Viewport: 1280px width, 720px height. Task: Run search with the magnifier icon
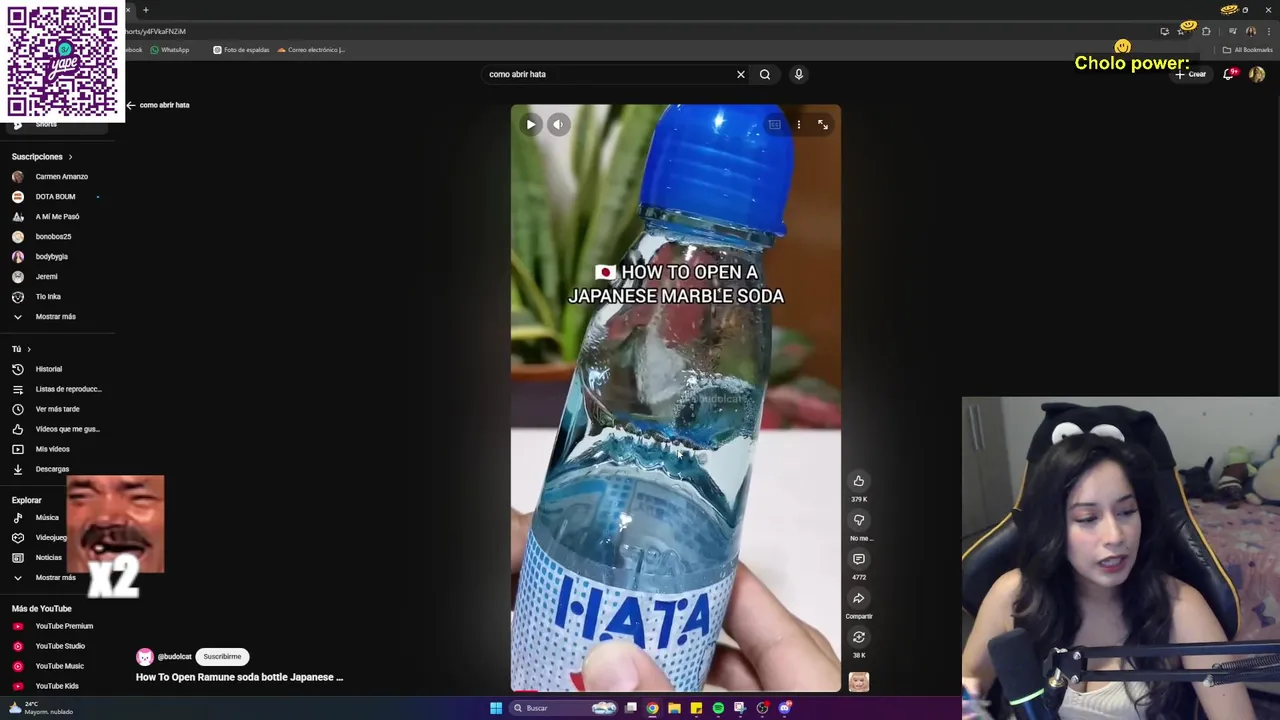pos(765,74)
